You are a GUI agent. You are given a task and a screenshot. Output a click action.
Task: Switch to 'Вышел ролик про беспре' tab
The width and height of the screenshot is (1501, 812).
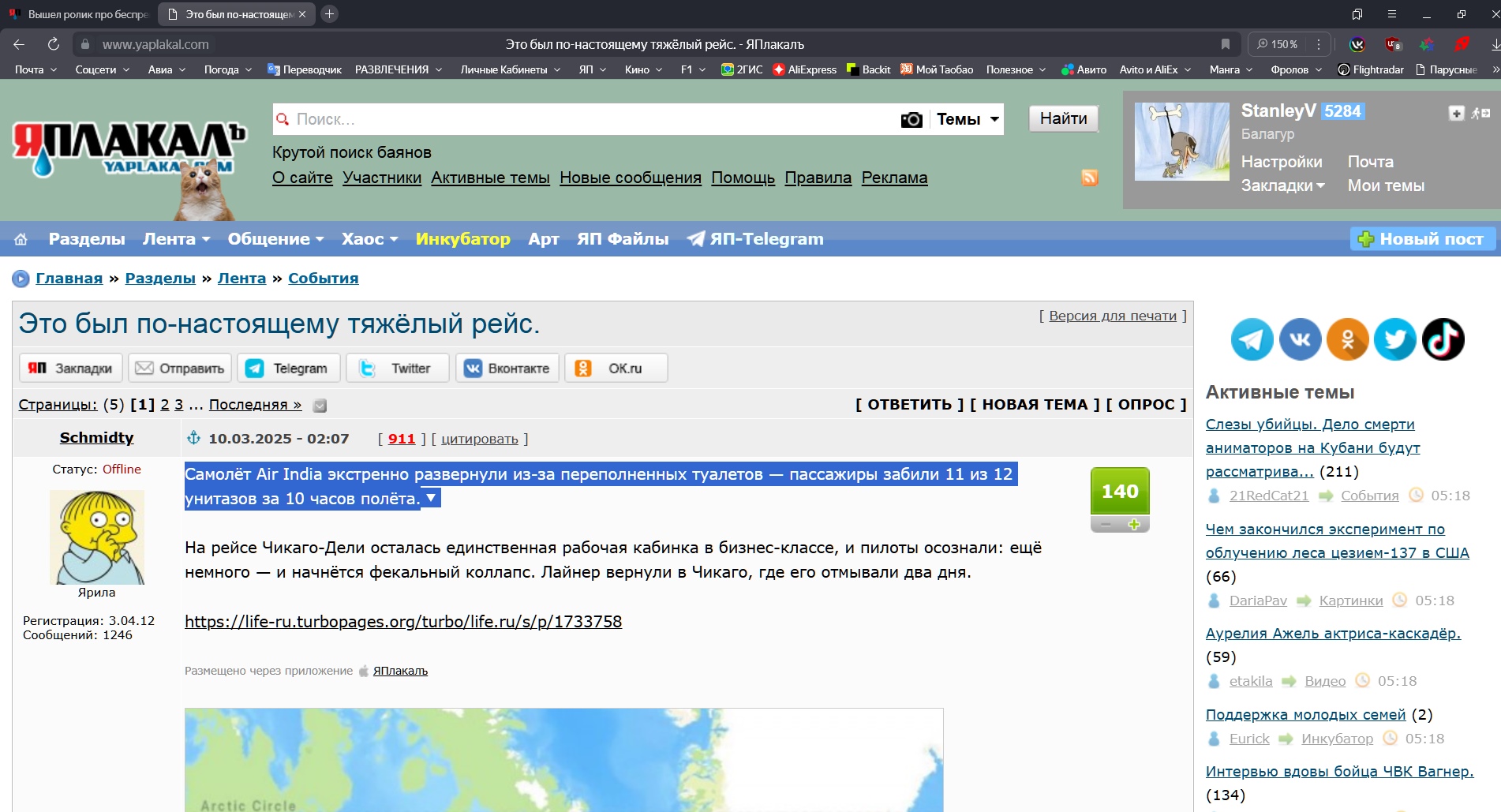(79, 14)
